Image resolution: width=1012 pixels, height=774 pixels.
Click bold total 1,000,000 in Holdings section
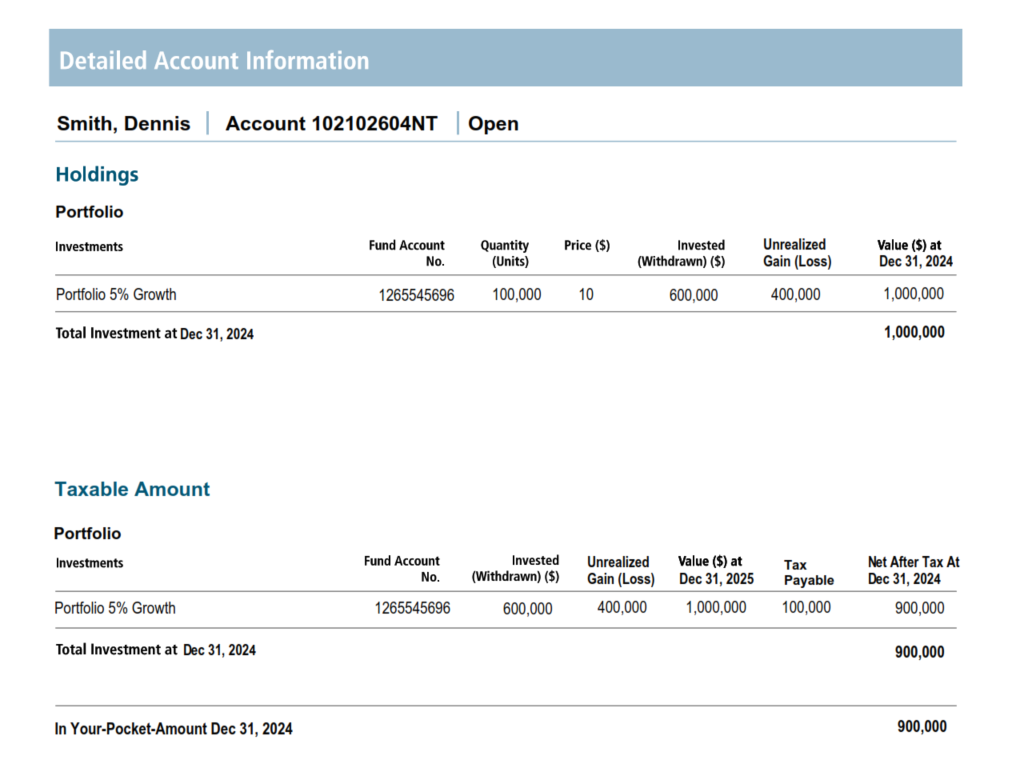914,332
